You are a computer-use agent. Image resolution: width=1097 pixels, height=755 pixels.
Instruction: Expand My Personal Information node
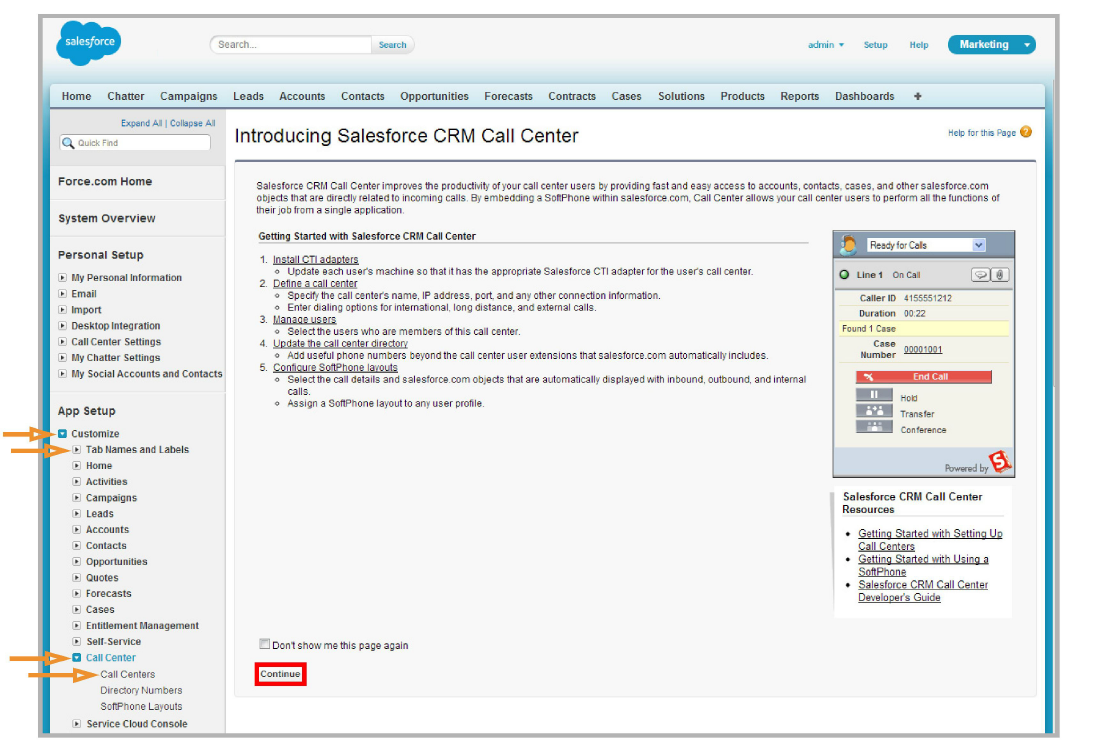pos(62,278)
